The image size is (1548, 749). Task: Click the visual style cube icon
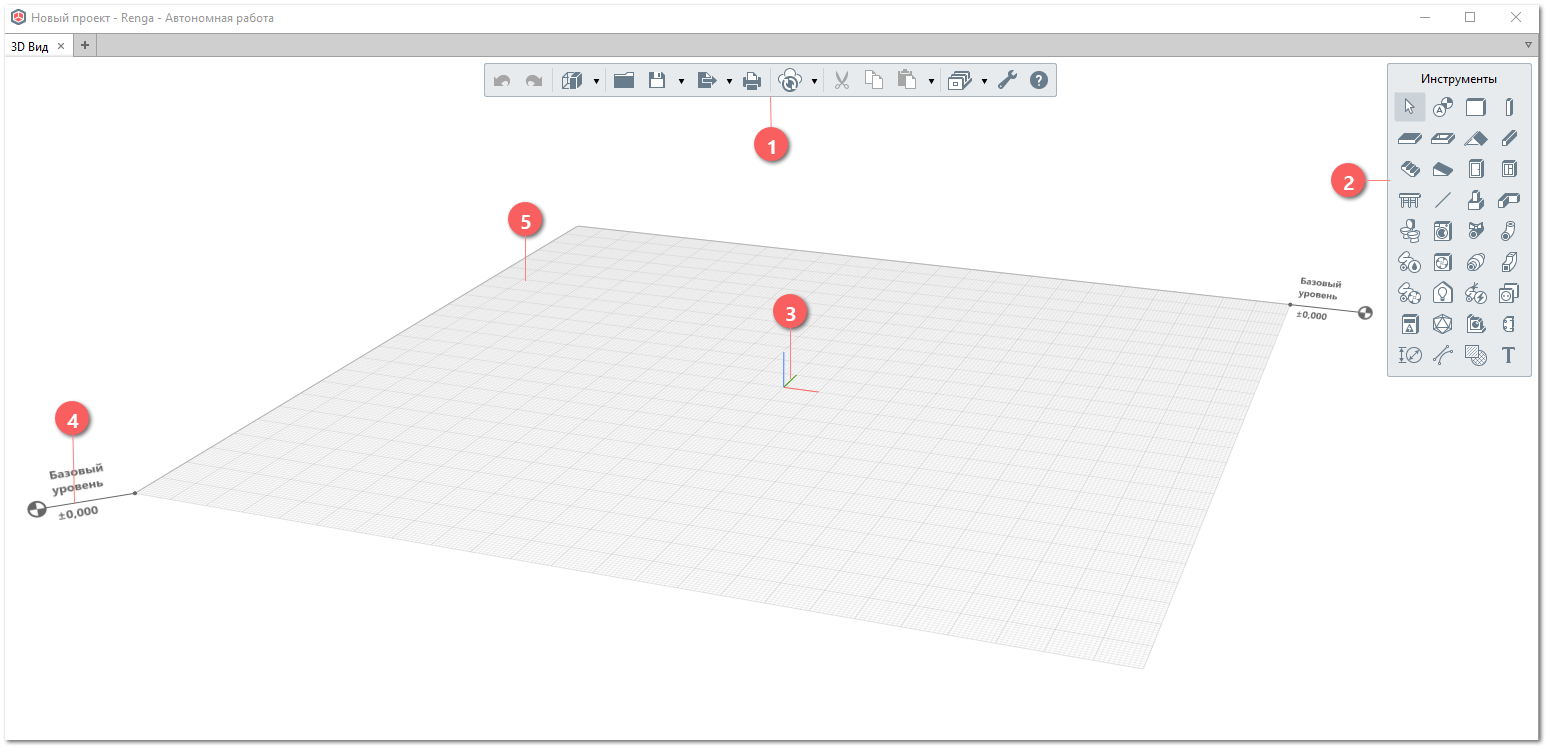coord(572,81)
